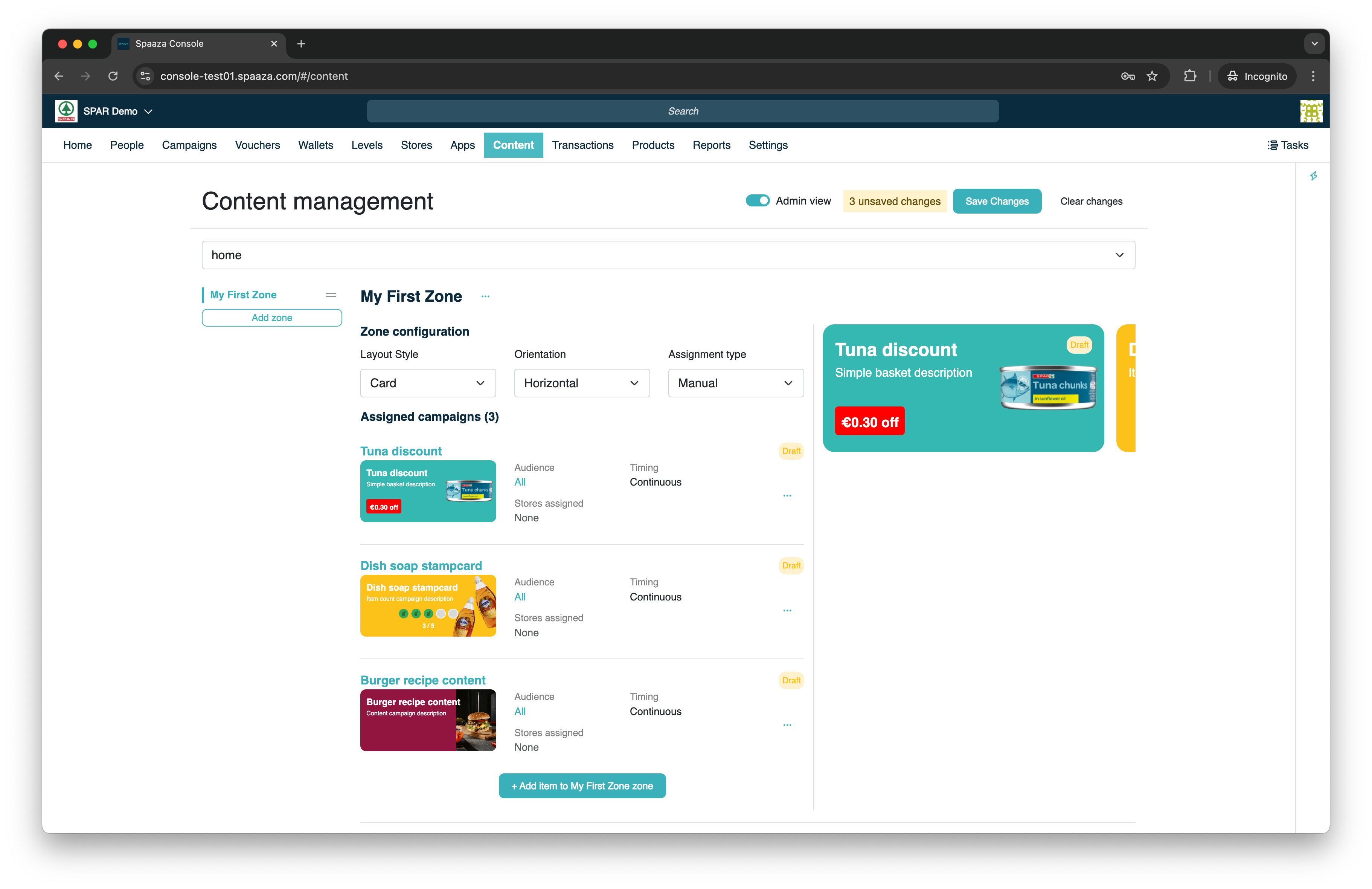Click Add item to My First Zone button
Viewport: 1372px width, 889px height.
pos(582,786)
